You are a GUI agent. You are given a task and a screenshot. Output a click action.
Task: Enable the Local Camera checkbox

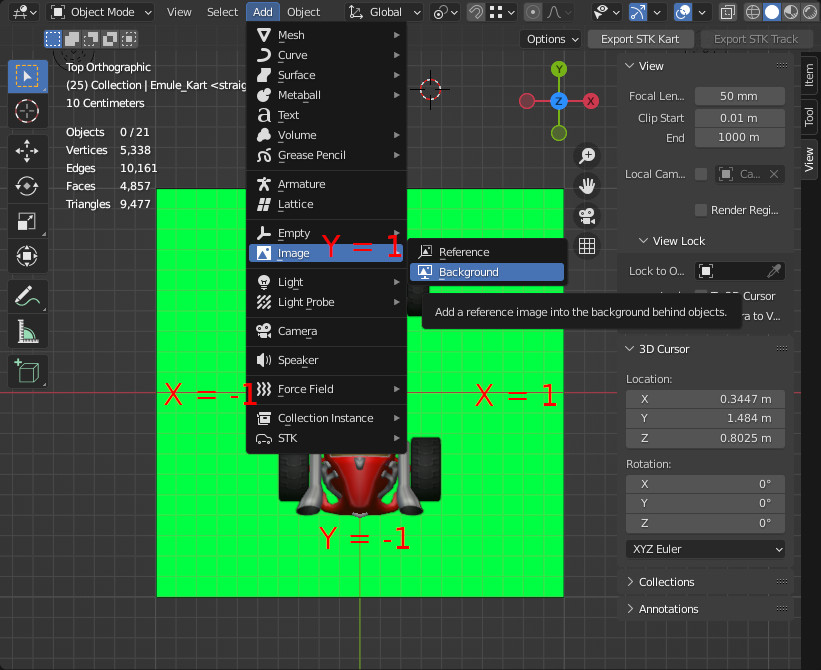pyautogui.click(x=701, y=174)
